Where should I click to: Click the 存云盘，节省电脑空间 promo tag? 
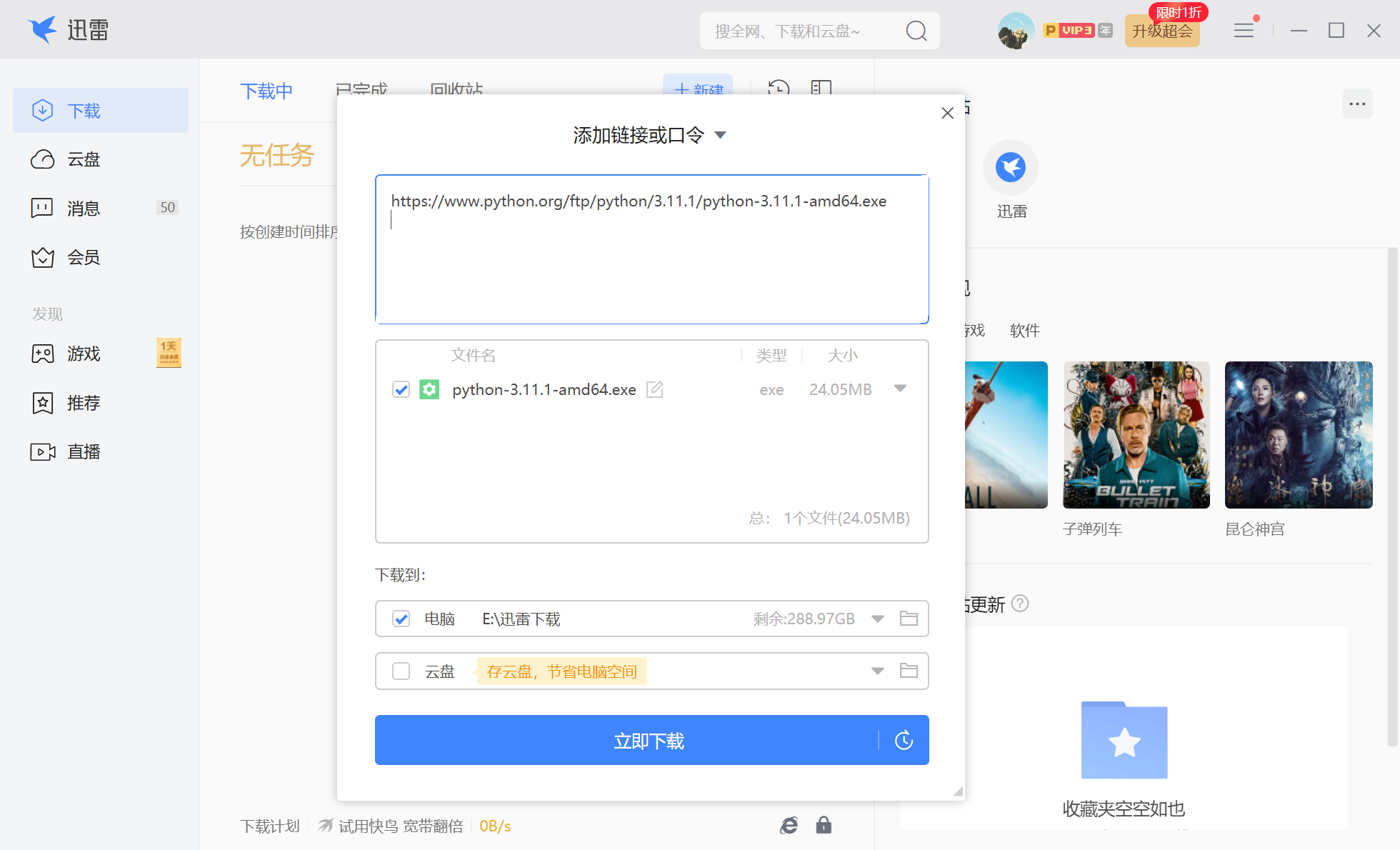coord(561,671)
